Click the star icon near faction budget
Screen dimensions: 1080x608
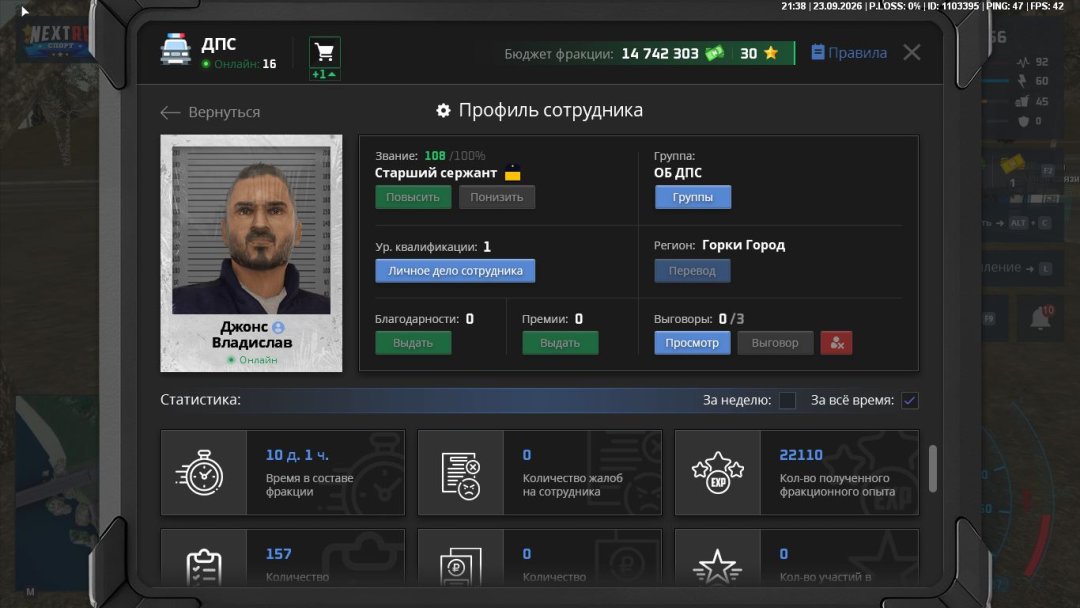click(x=771, y=53)
